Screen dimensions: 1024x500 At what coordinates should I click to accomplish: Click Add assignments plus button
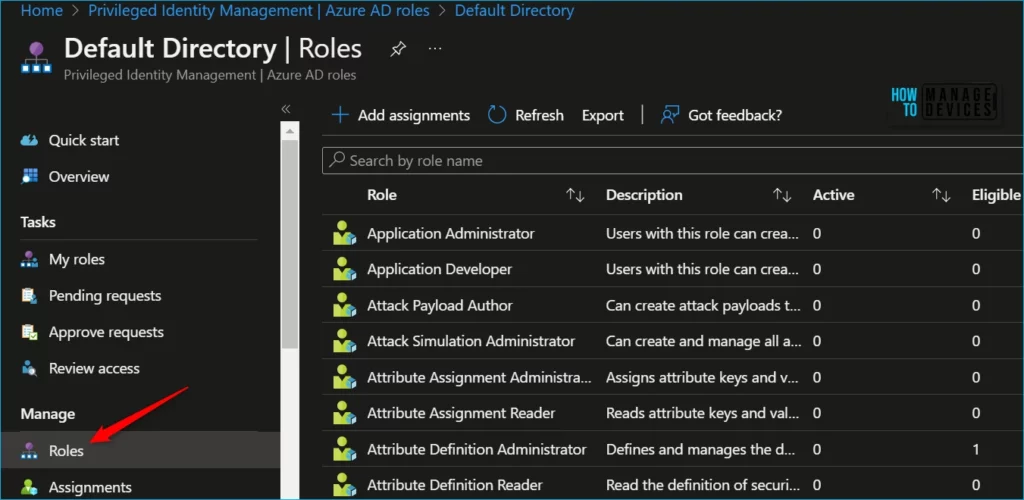pyautogui.click(x=401, y=115)
